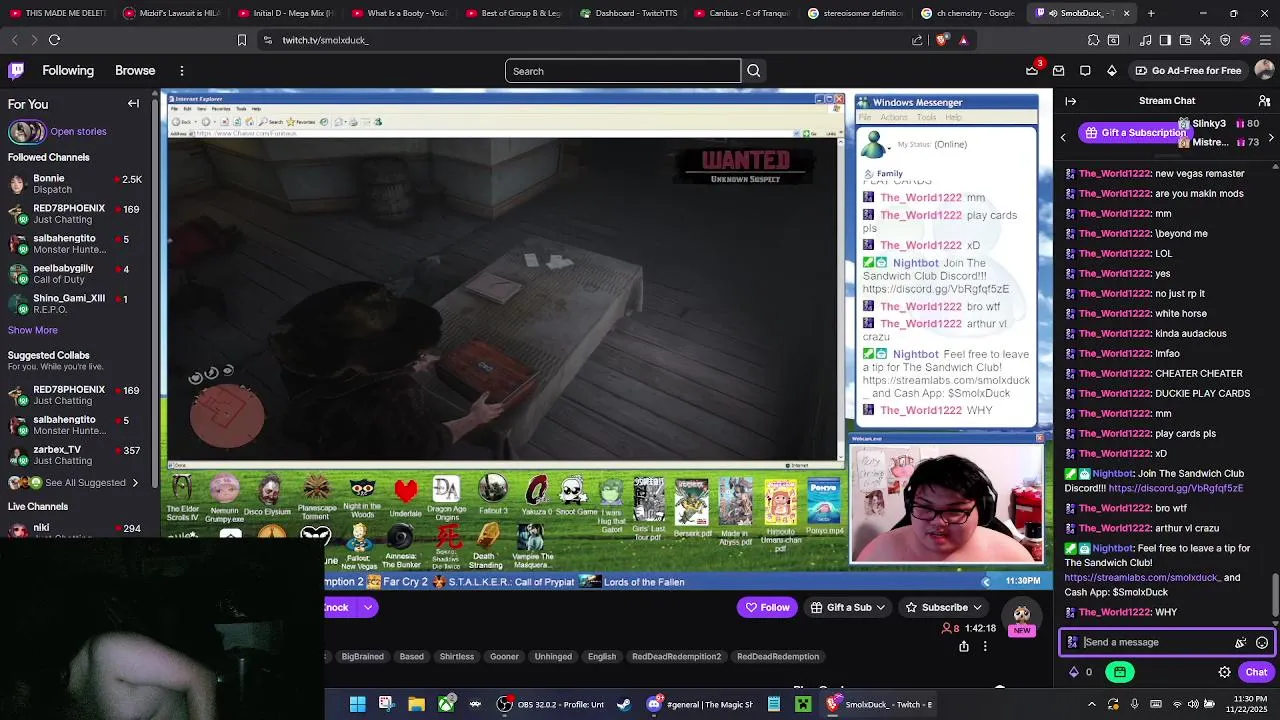Click the Windows Start button
This screenshot has width=1280, height=720.
coord(357,704)
